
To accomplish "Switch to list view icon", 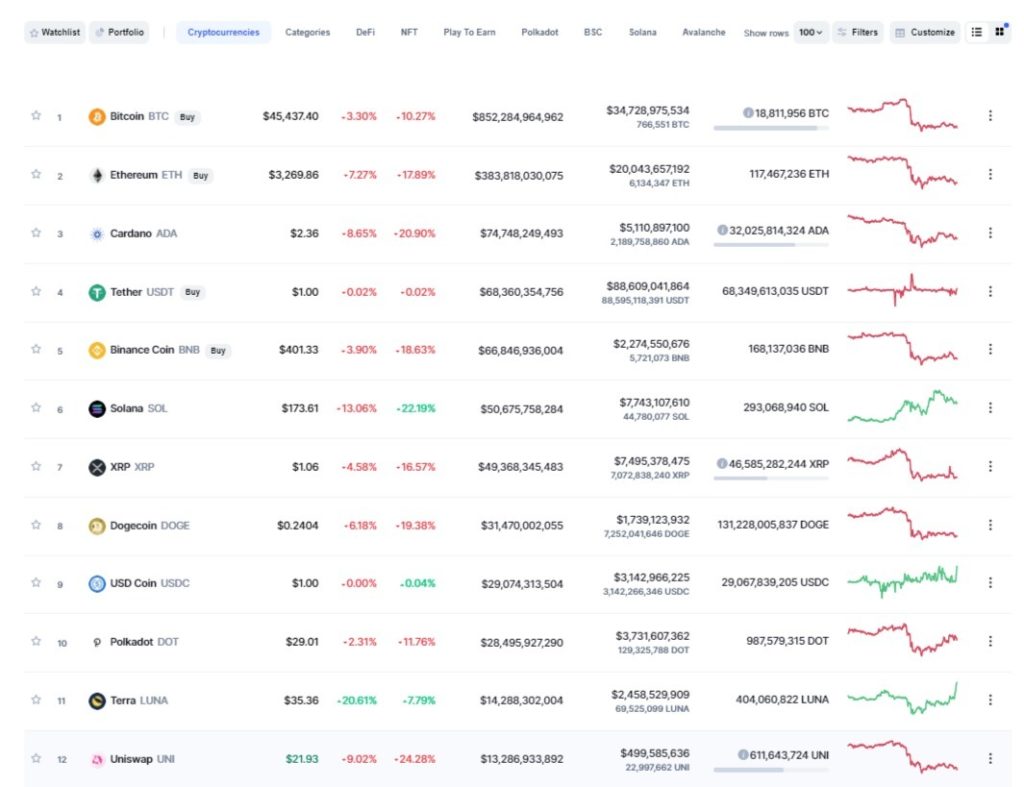I will (976, 32).
